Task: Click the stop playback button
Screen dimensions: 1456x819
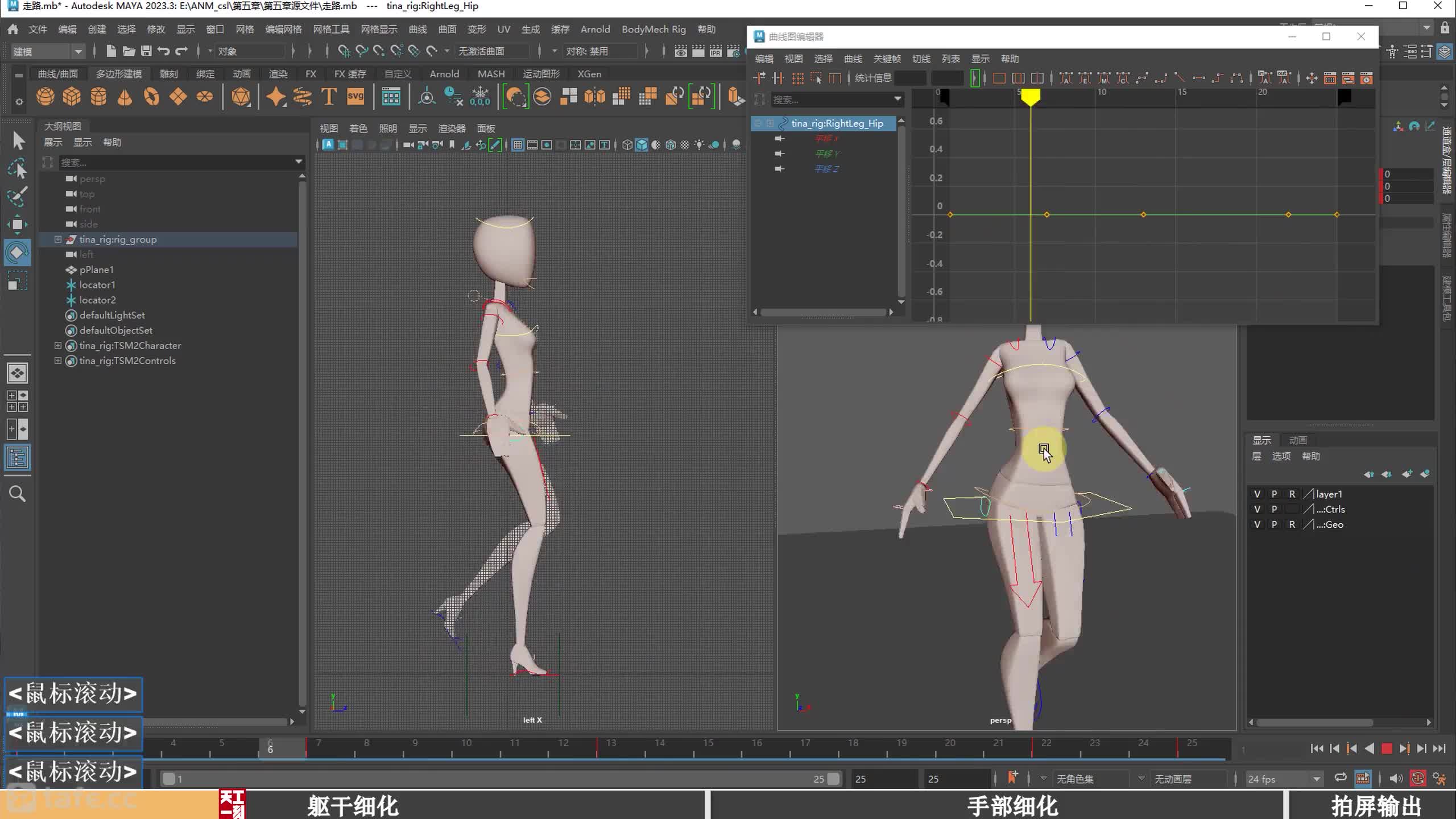Action: (x=1387, y=748)
